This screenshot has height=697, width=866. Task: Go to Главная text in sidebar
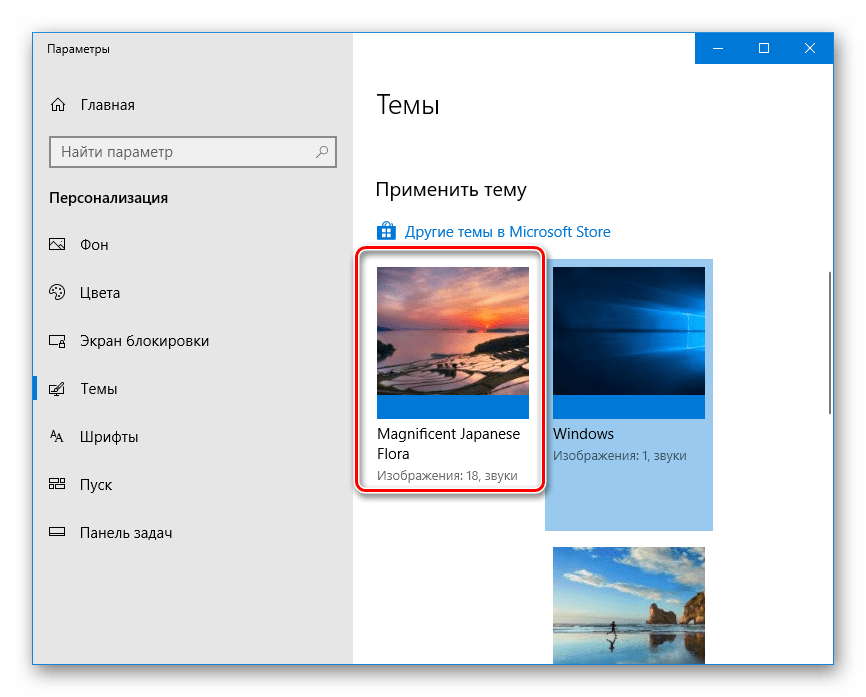coord(107,105)
